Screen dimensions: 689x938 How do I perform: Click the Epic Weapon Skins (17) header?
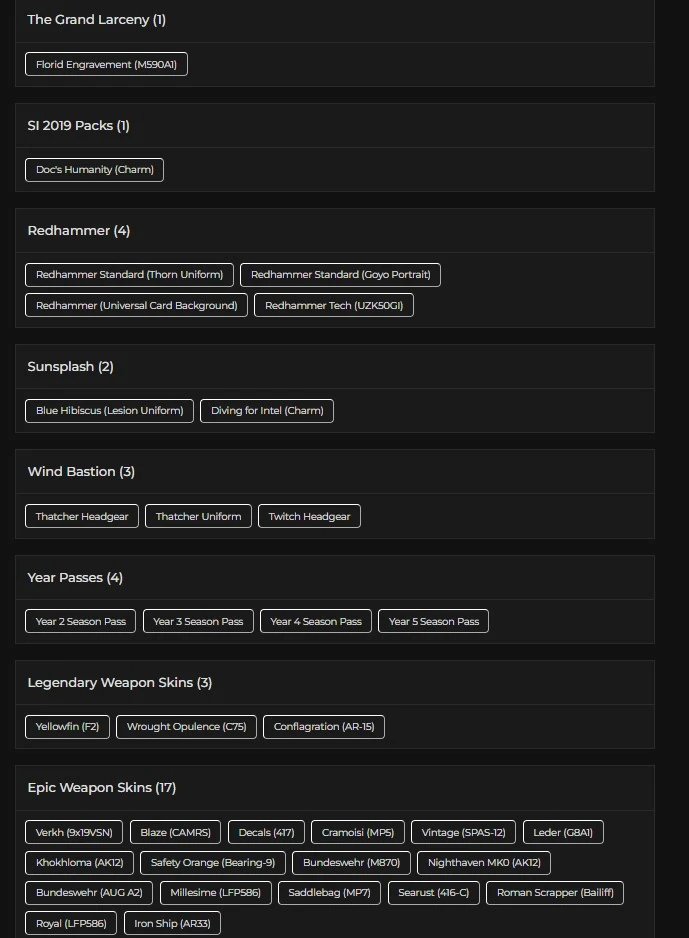coord(102,788)
